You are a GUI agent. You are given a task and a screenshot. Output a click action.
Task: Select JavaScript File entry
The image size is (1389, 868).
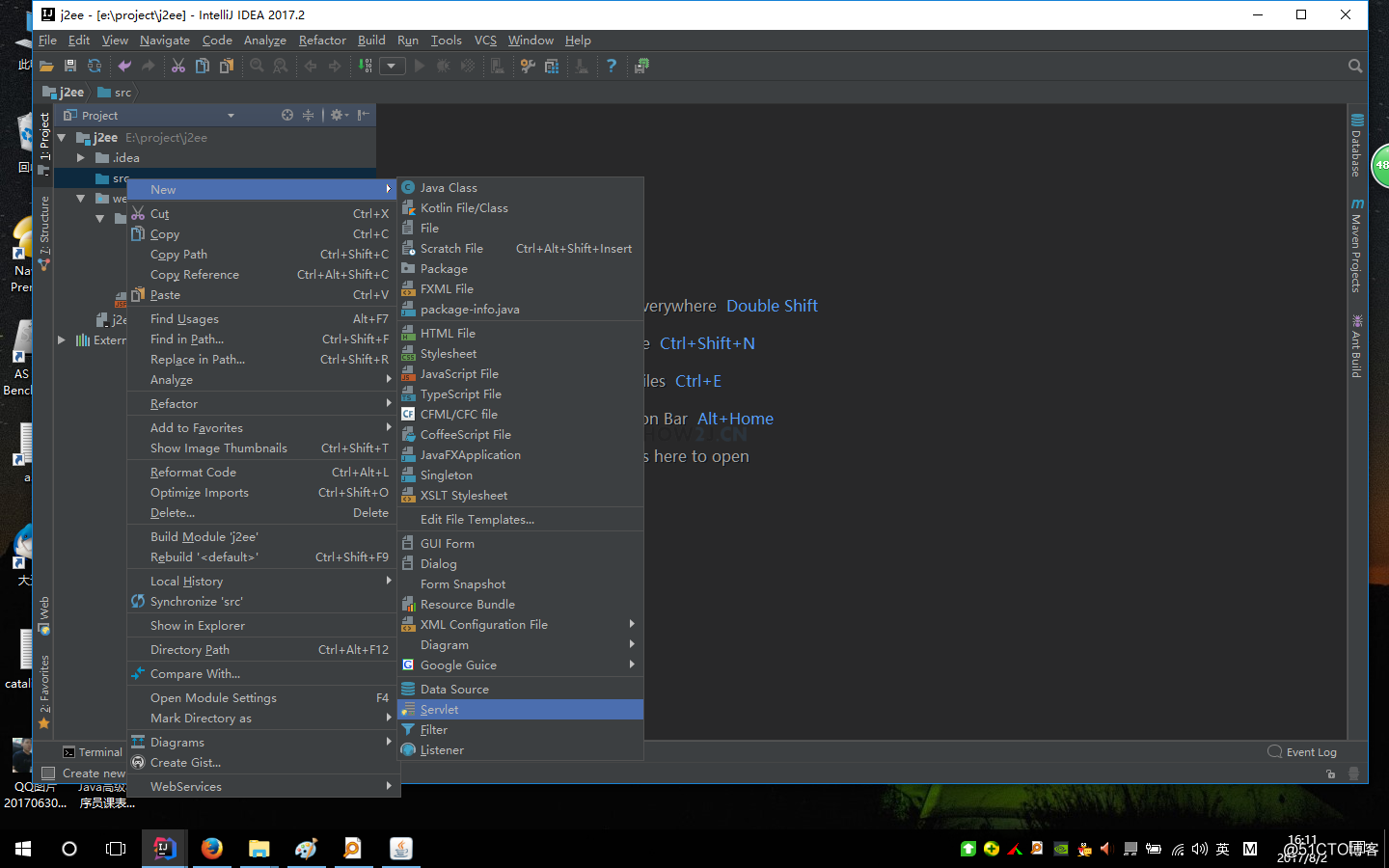[521, 373]
